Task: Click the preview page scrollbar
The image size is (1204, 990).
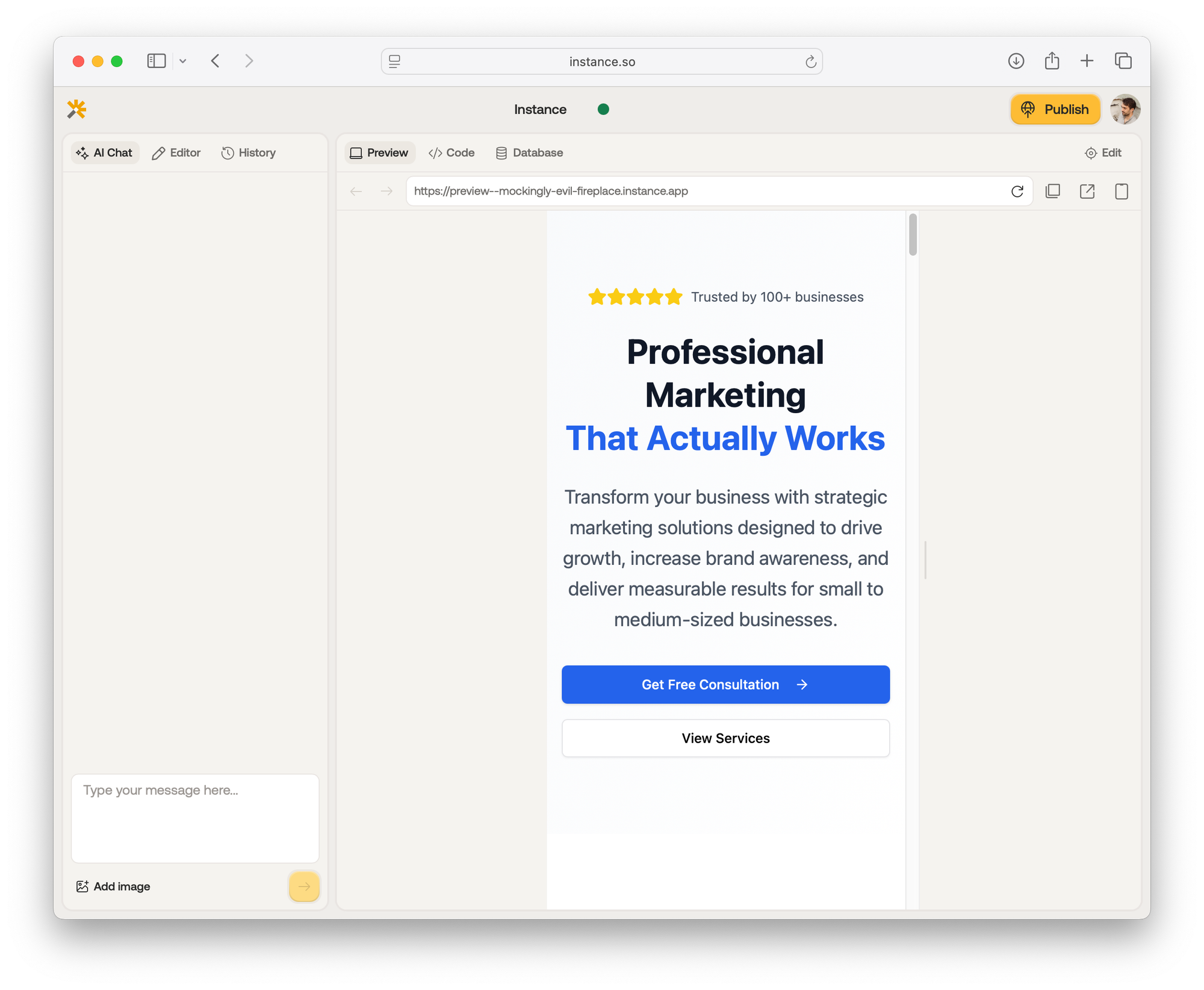Action: tap(913, 235)
